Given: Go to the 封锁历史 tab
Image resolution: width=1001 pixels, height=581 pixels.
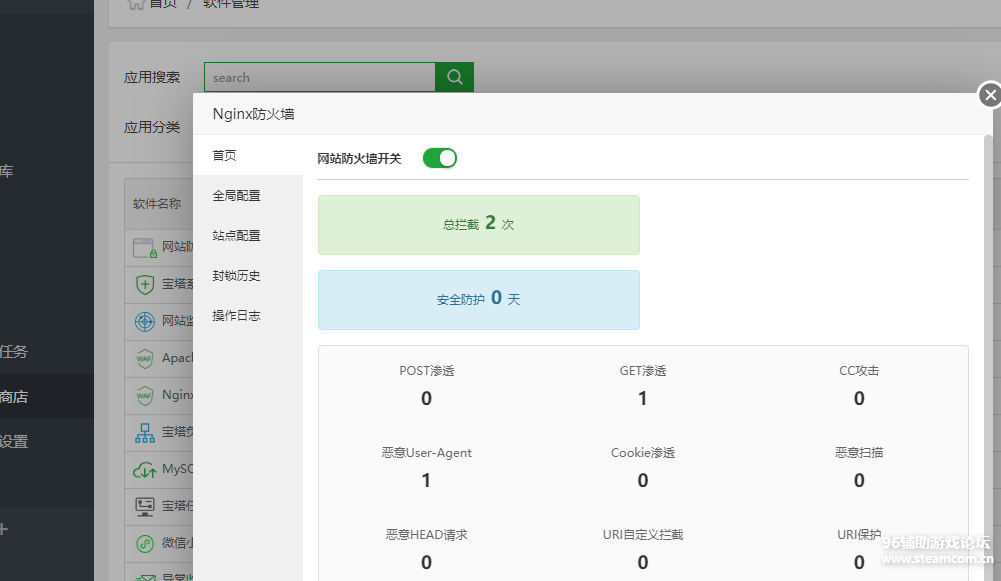Looking at the screenshot, I should pyautogui.click(x=236, y=276).
